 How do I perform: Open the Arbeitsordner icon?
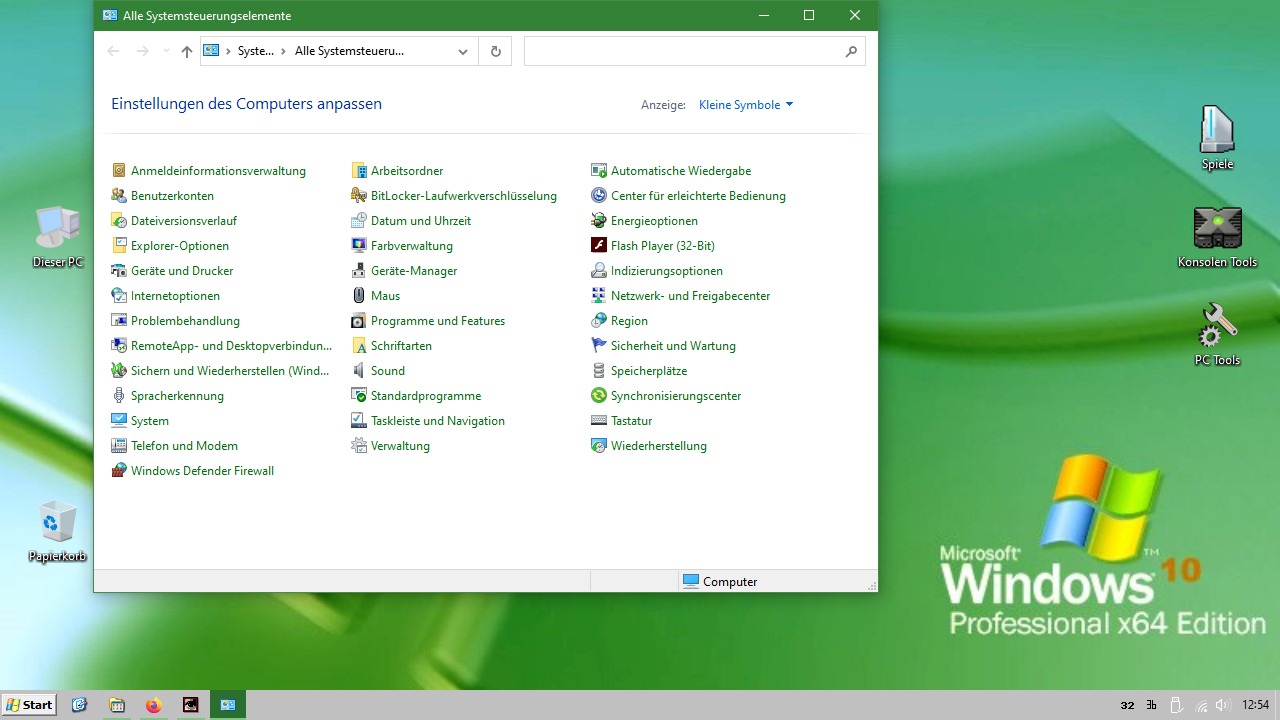tap(359, 171)
